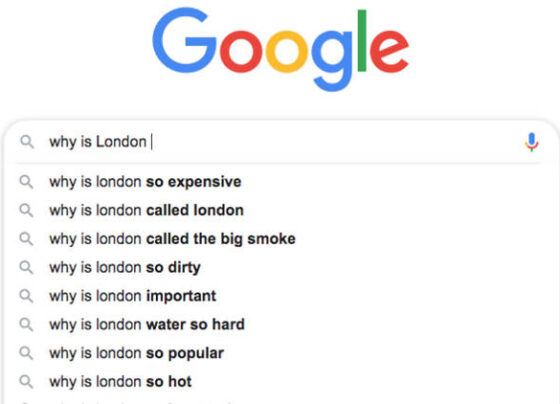Click magnifier icon beside 'called the big smoke'
The image size is (560, 404).
coord(26,239)
